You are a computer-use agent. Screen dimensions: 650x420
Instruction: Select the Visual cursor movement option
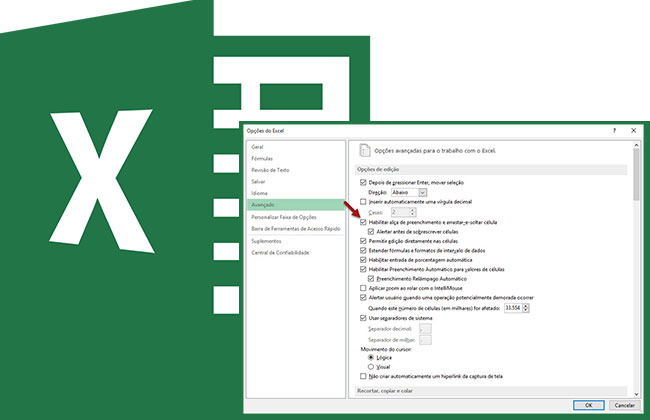click(x=371, y=367)
